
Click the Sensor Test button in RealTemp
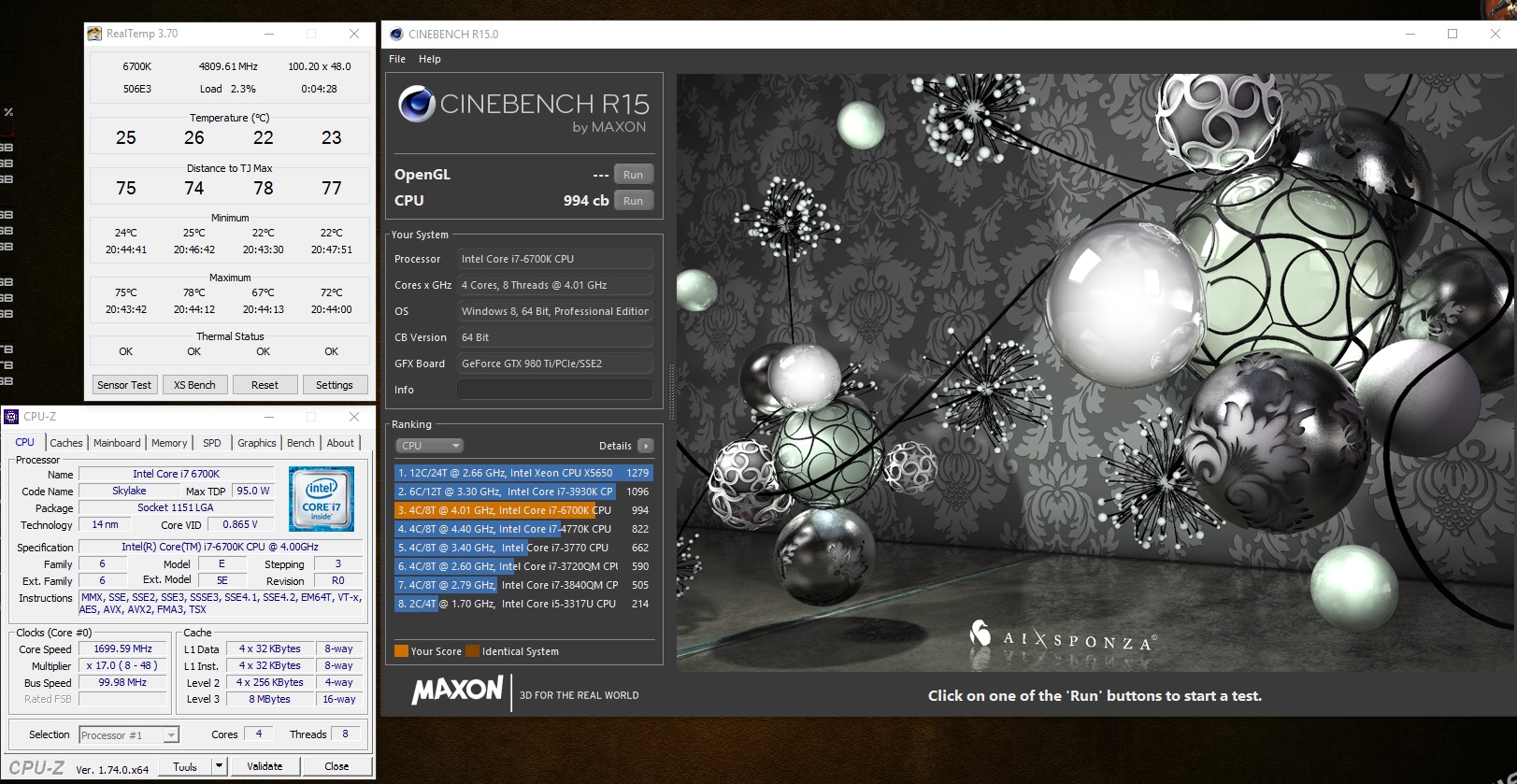point(124,385)
